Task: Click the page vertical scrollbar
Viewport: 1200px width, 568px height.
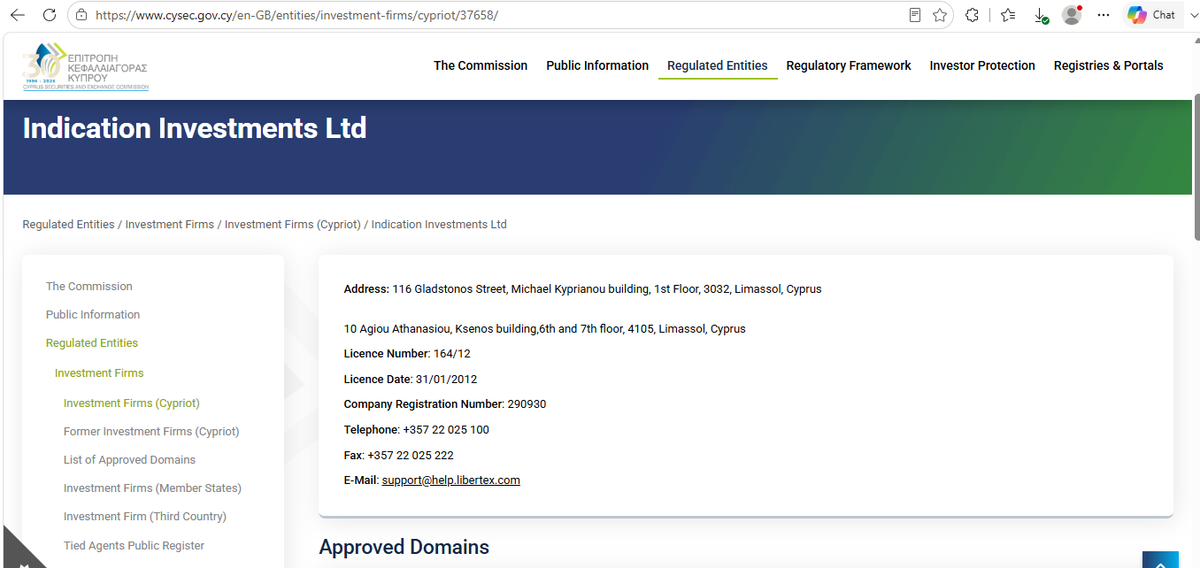Action: pos(1195,168)
